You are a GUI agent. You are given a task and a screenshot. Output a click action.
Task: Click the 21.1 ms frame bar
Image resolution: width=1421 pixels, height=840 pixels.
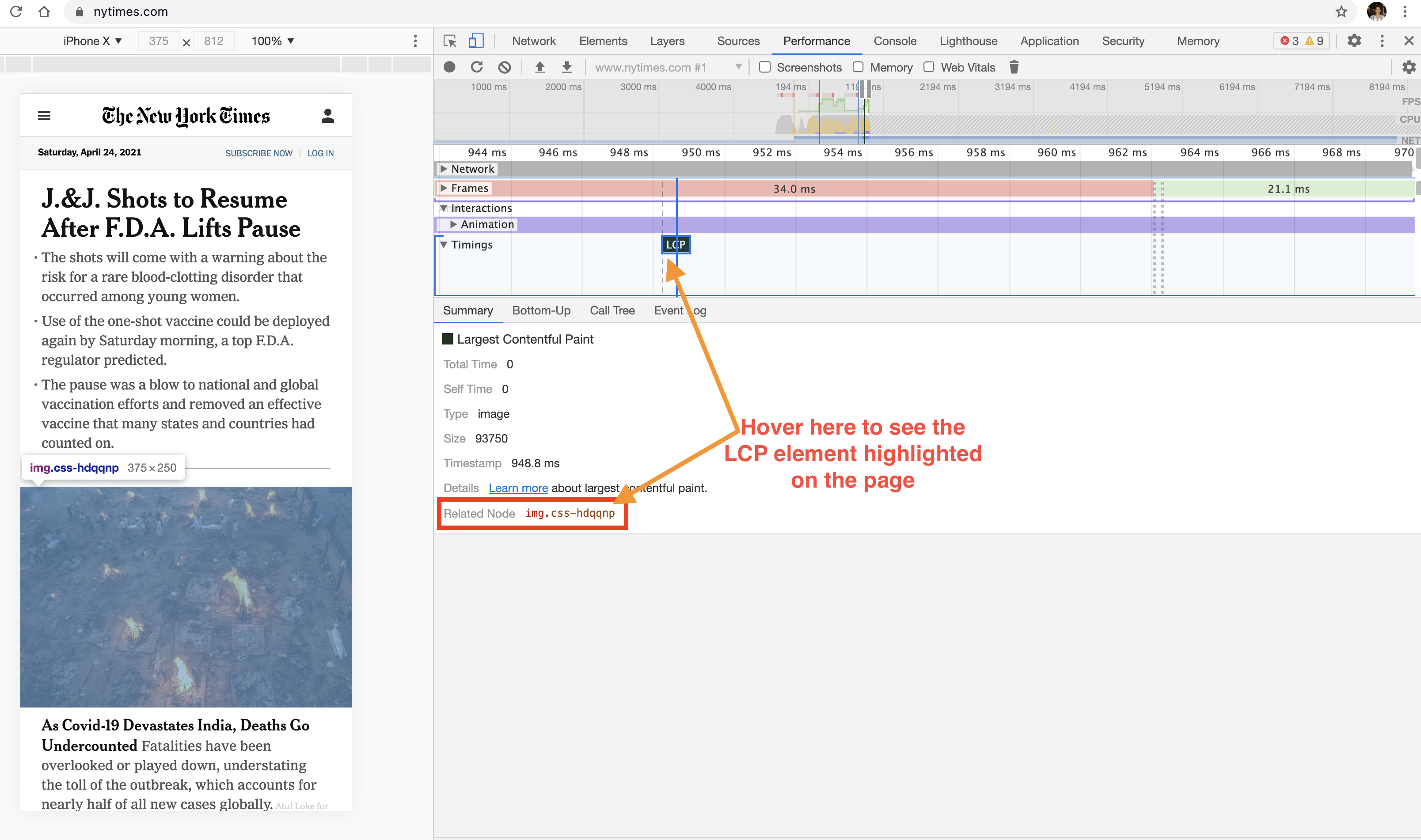pos(1288,189)
